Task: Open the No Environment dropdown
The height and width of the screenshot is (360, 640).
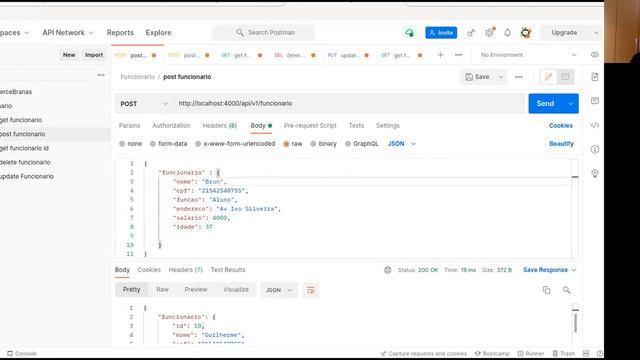Action: point(528,55)
